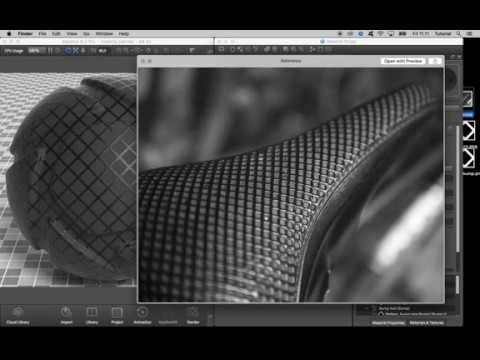480x360 pixels.
Task: Toggle the Project panel icon
Action: pos(117,315)
